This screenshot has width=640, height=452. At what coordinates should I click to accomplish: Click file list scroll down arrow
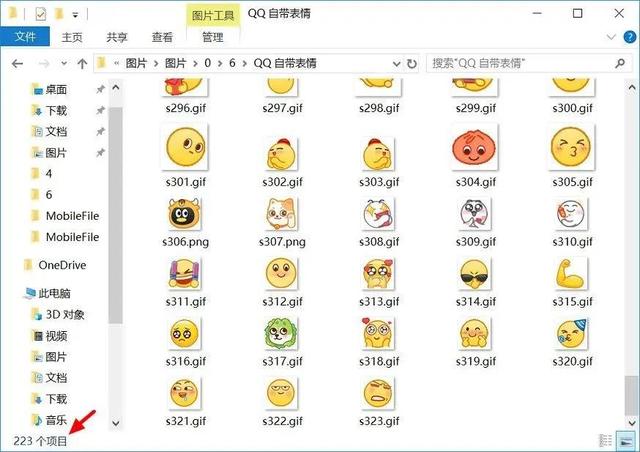[632, 423]
